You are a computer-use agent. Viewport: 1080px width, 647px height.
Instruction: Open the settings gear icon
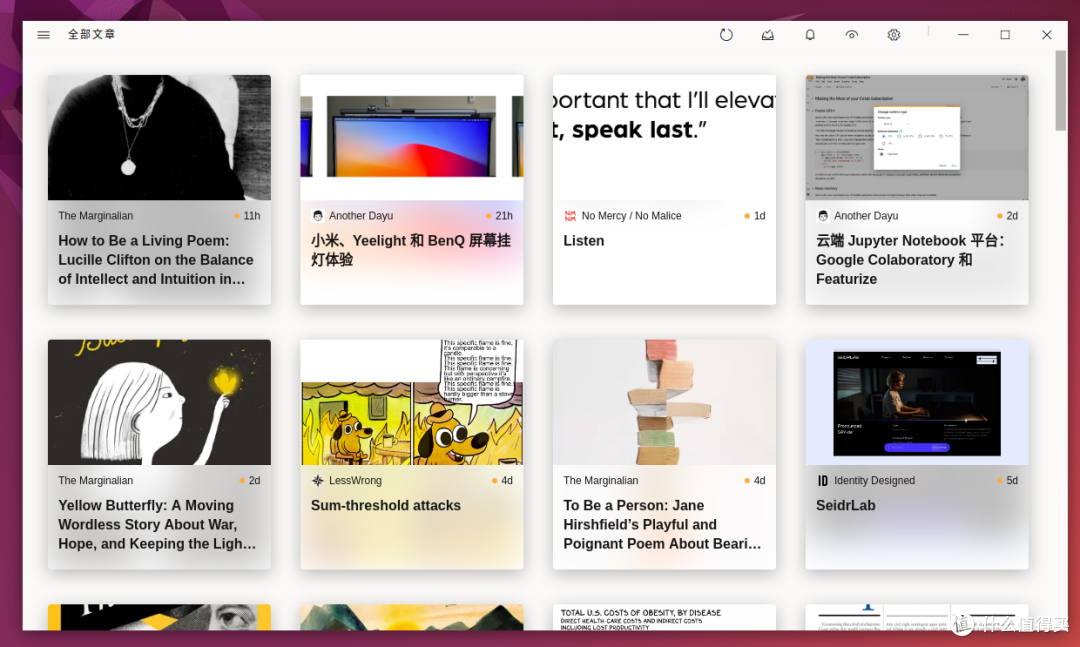click(894, 35)
